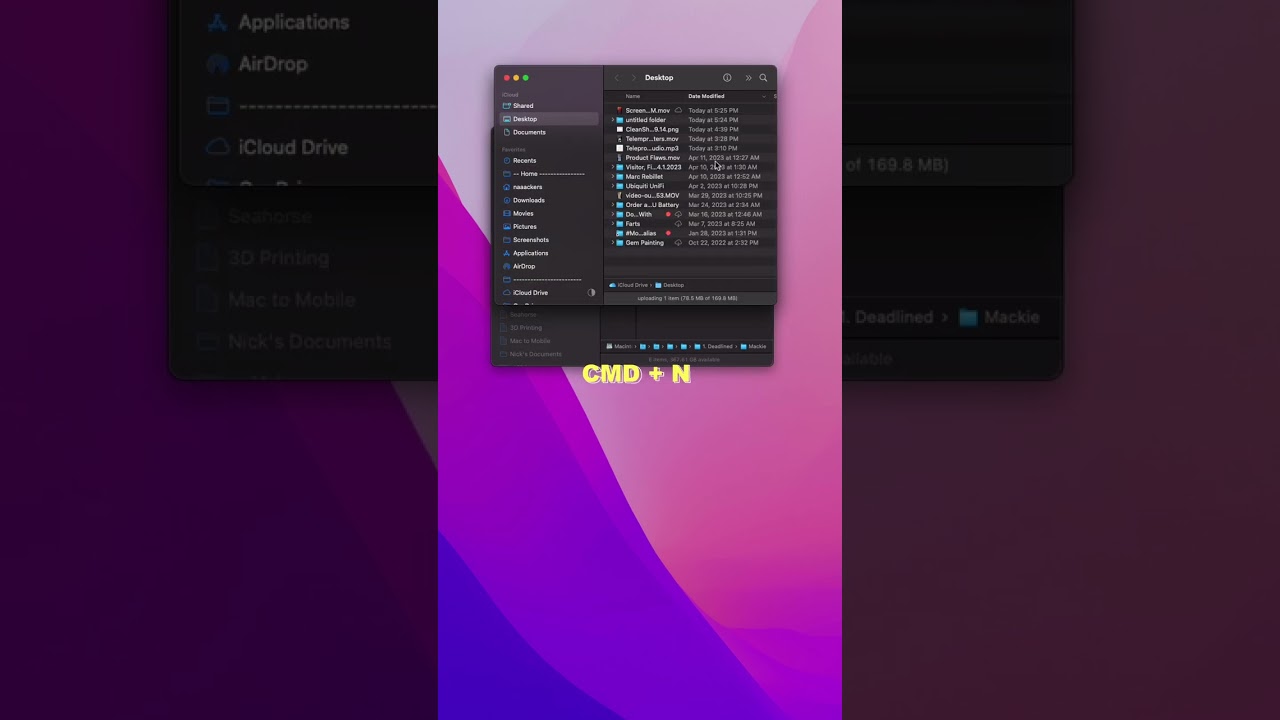
Task: Select the video-ou...53.MOV file
Action: tap(652, 196)
